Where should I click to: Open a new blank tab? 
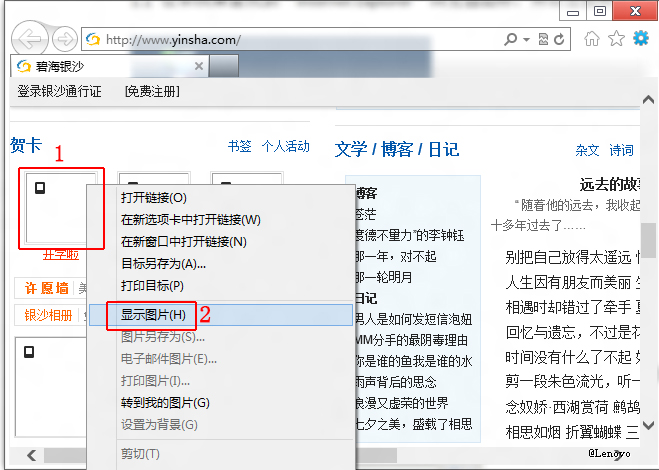click(224, 66)
